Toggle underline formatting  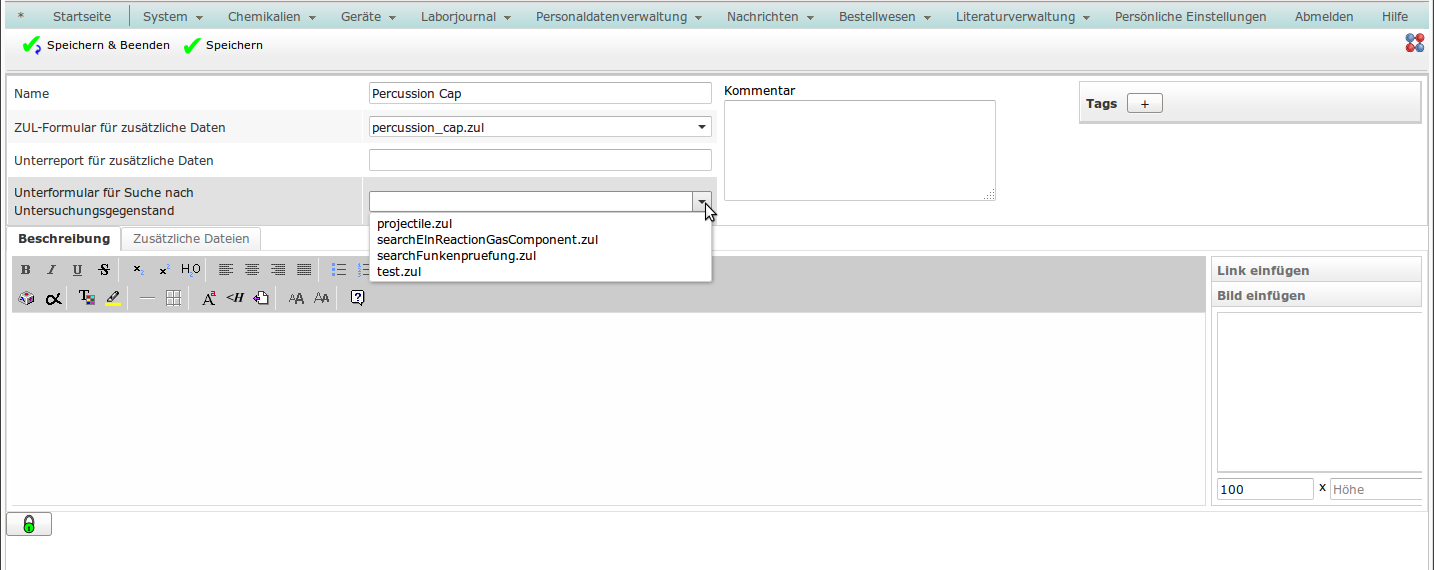click(78, 270)
